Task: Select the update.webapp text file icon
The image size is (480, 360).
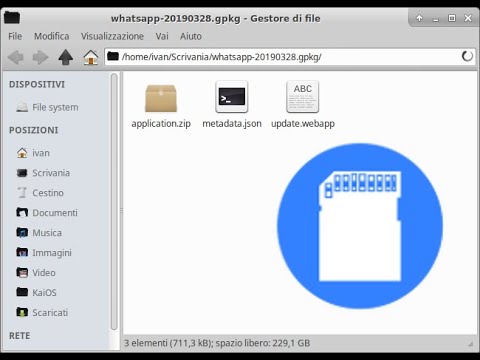Action: [302, 97]
